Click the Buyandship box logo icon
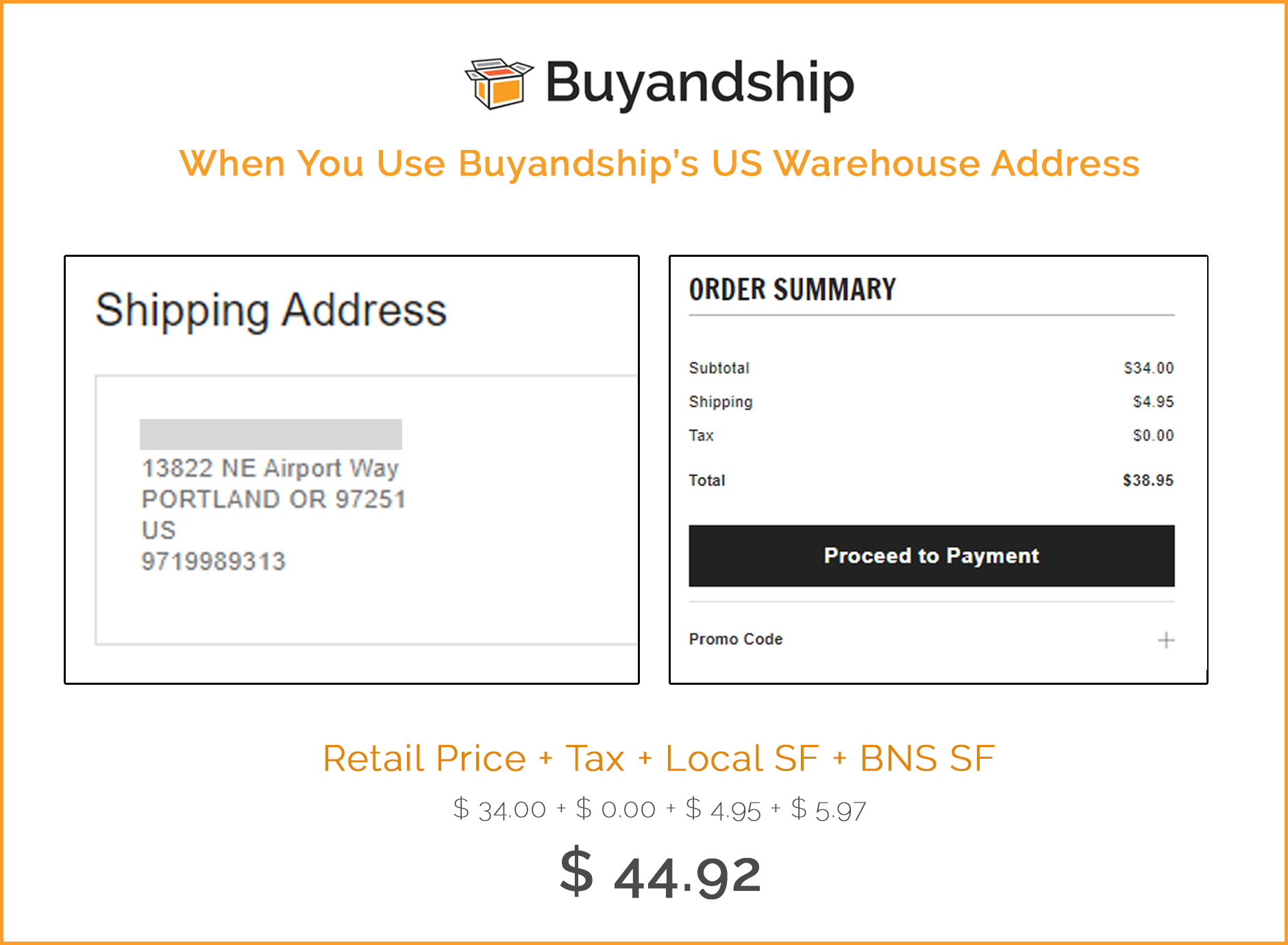Viewport: 1288px width, 945px height. (x=498, y=84)
